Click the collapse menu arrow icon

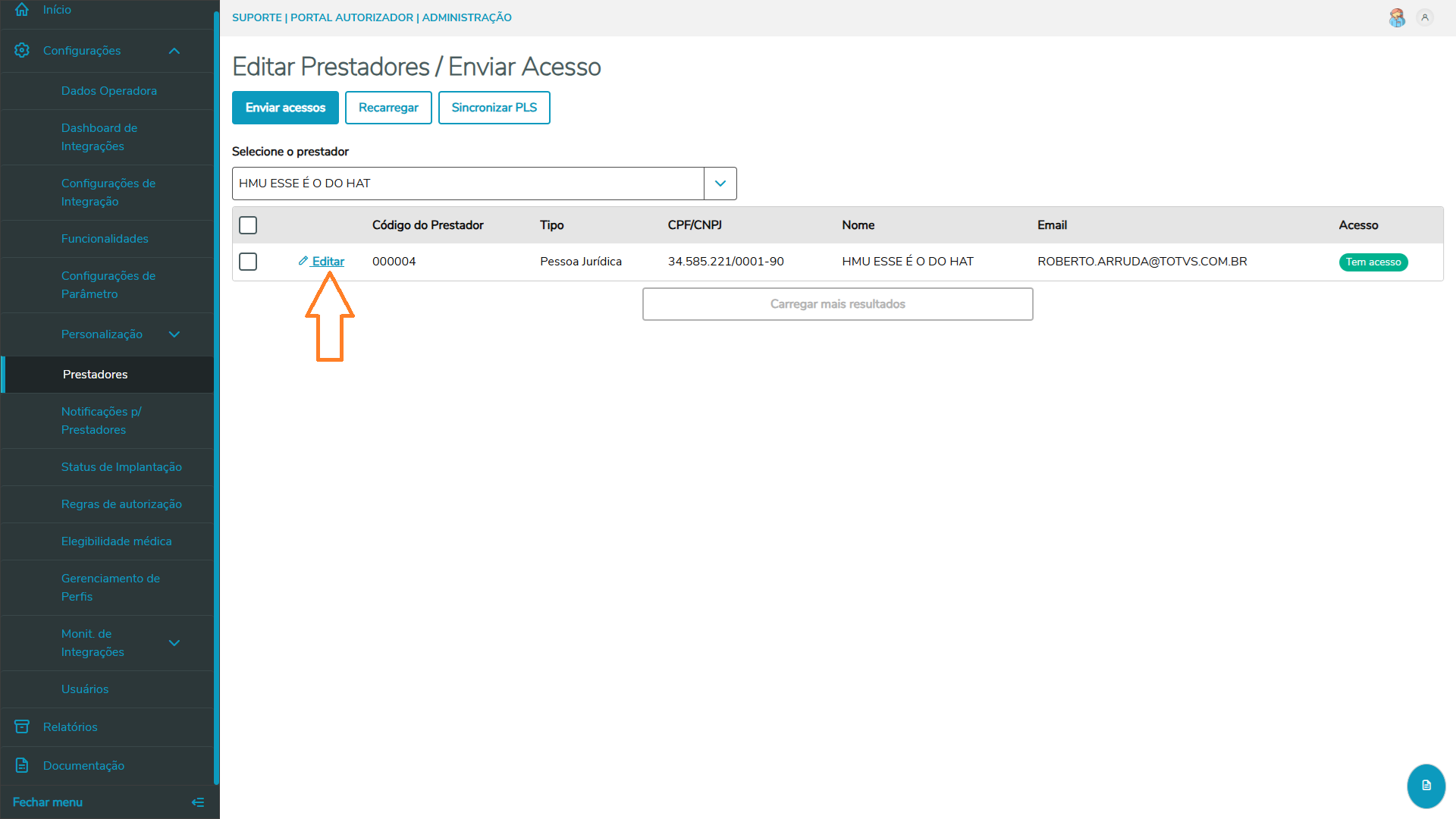(x=198, y=802)
